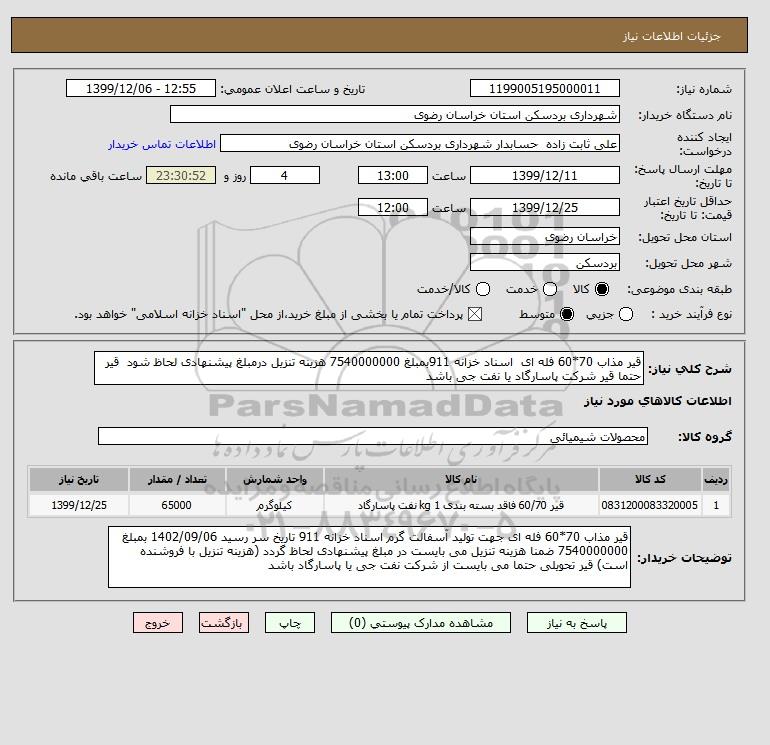The image size is (770, 745).
Task: Click row number 1 cell
Action: pyautogui.click(x=716, y=505)
